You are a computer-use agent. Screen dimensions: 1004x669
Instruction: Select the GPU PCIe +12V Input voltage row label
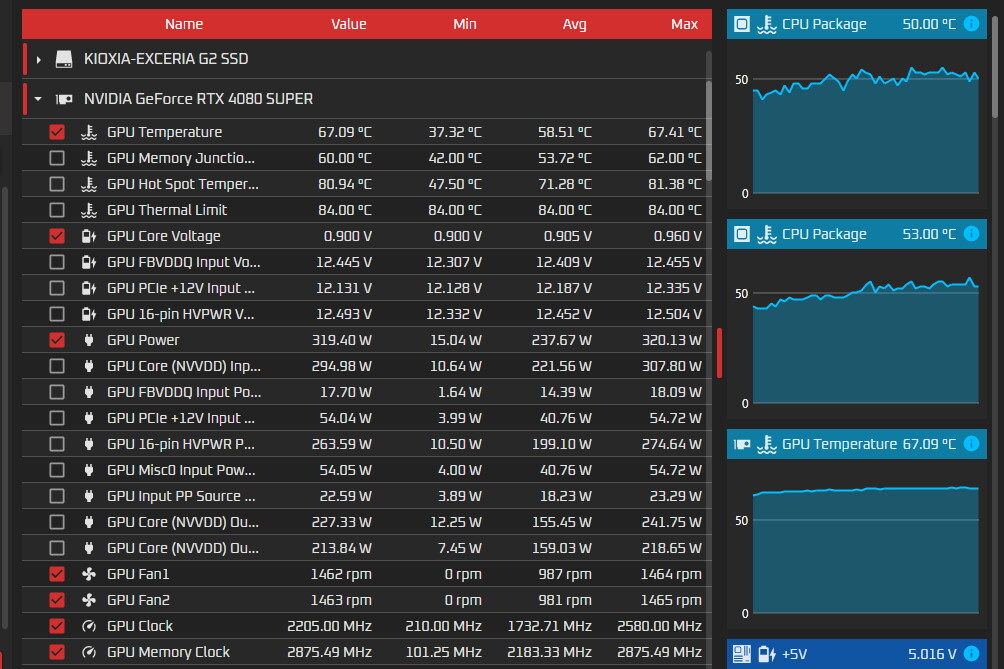click(x=181, y=288)
